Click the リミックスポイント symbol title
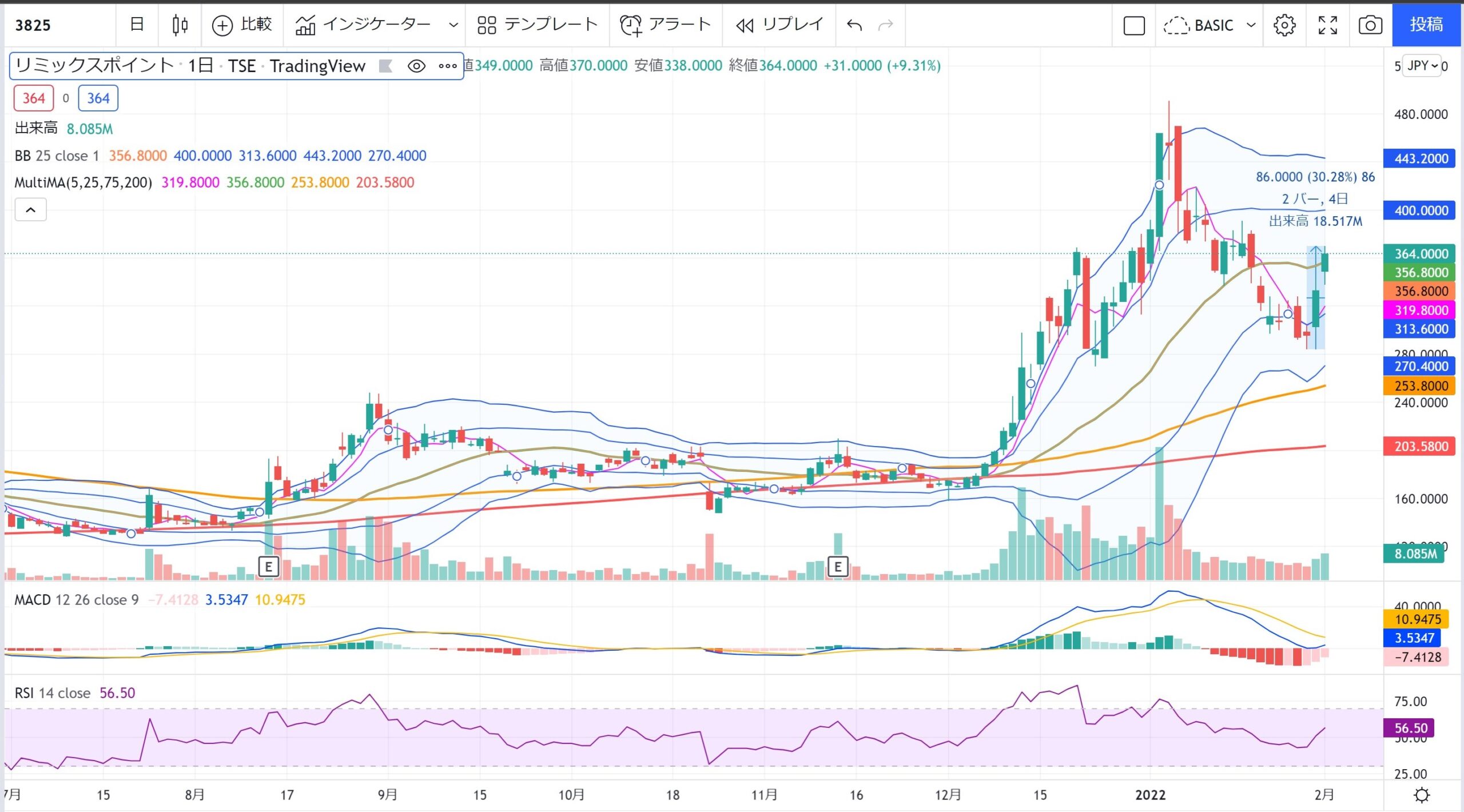The width and height of the screenshot is (1464, 812). 94,66
